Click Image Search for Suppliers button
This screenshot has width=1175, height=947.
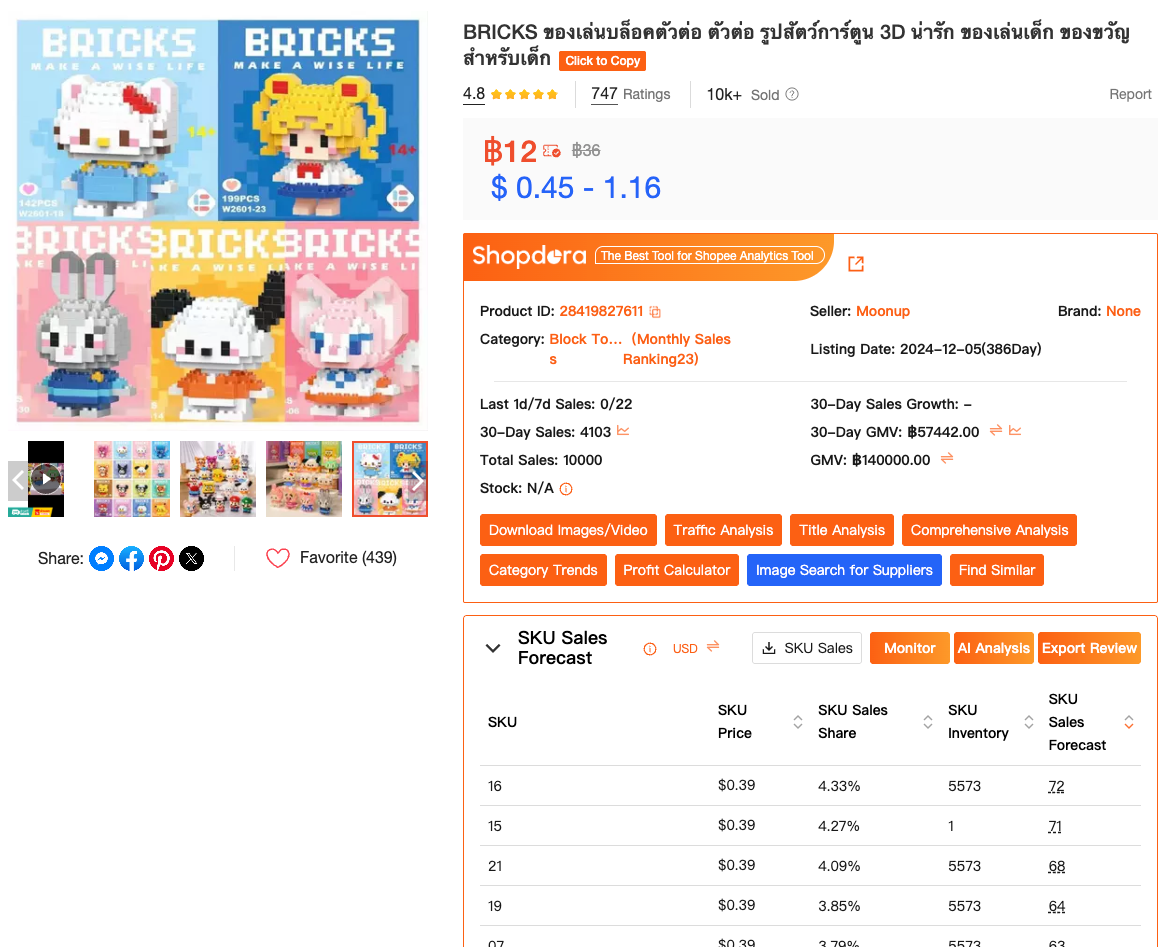tap(844, 570)
